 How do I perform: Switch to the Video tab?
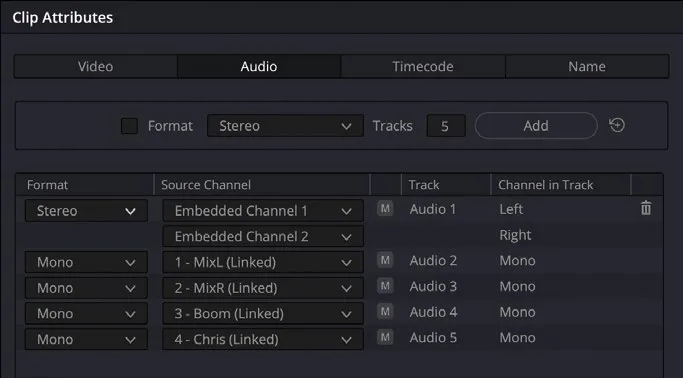pos(96,66)
